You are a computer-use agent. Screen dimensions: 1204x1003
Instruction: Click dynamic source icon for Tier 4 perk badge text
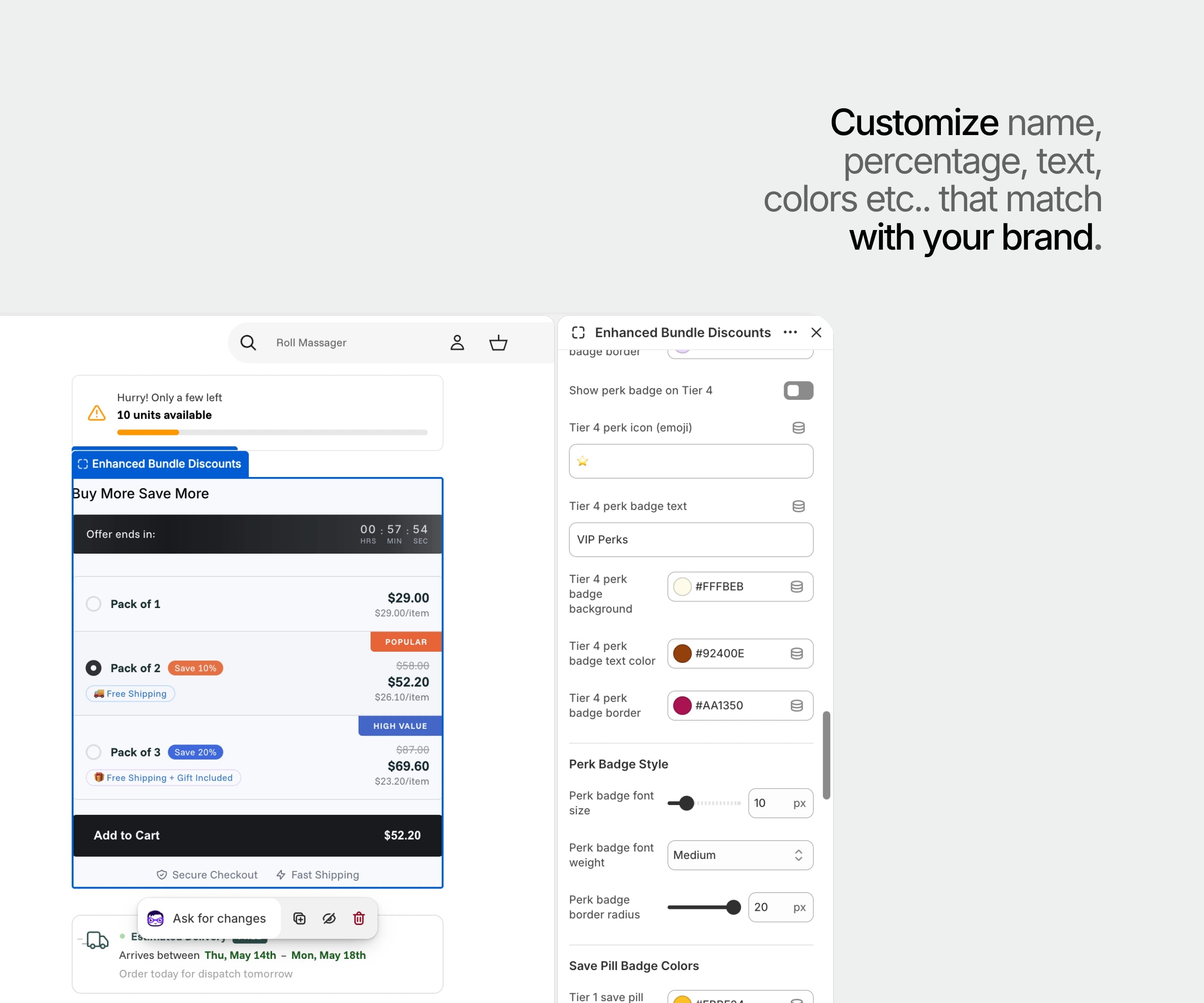pyautogui.click(x=798, y=506)
